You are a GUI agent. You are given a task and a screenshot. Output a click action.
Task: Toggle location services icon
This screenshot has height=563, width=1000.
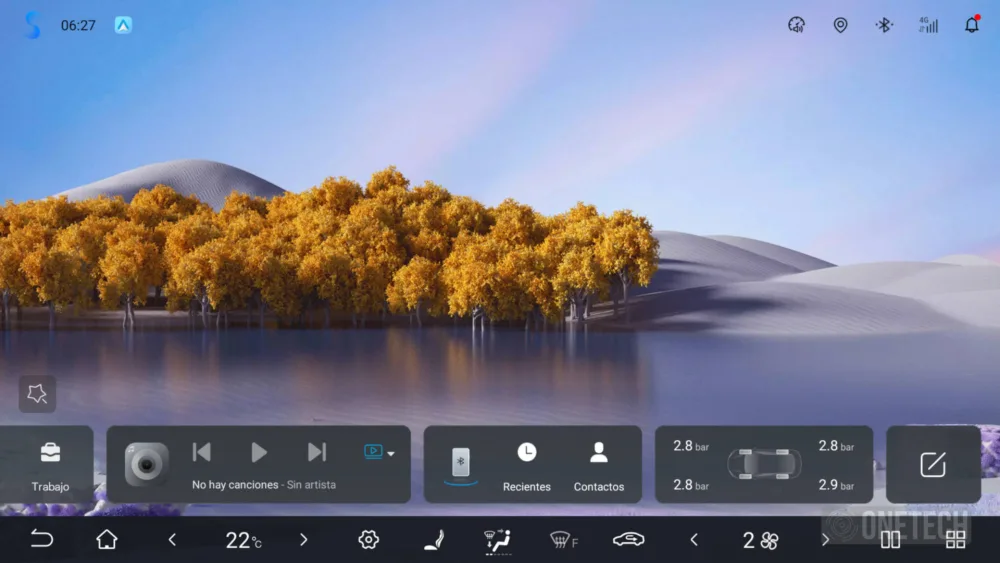(840, 25)
